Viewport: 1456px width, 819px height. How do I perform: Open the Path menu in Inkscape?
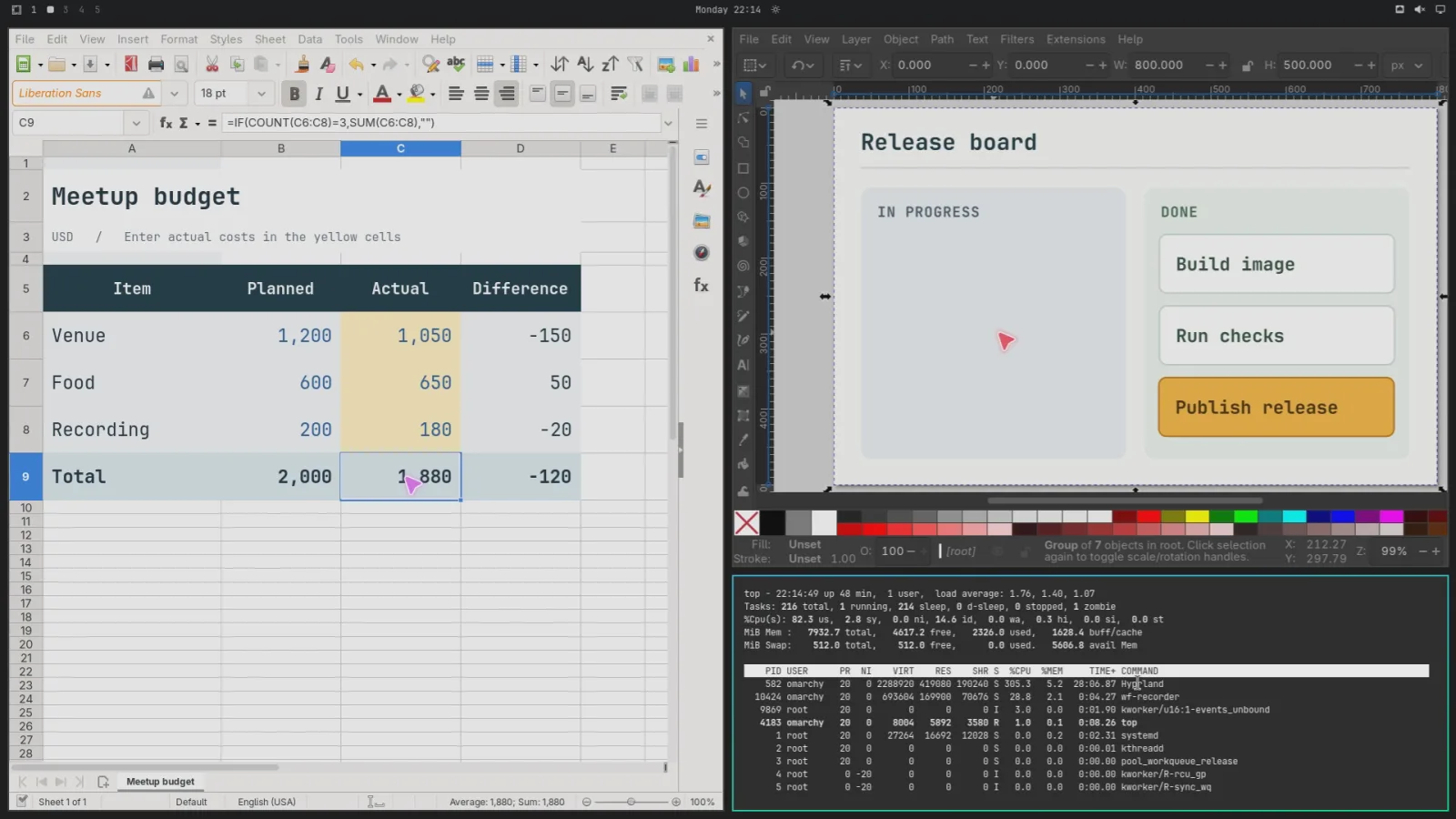click(942, 39)
